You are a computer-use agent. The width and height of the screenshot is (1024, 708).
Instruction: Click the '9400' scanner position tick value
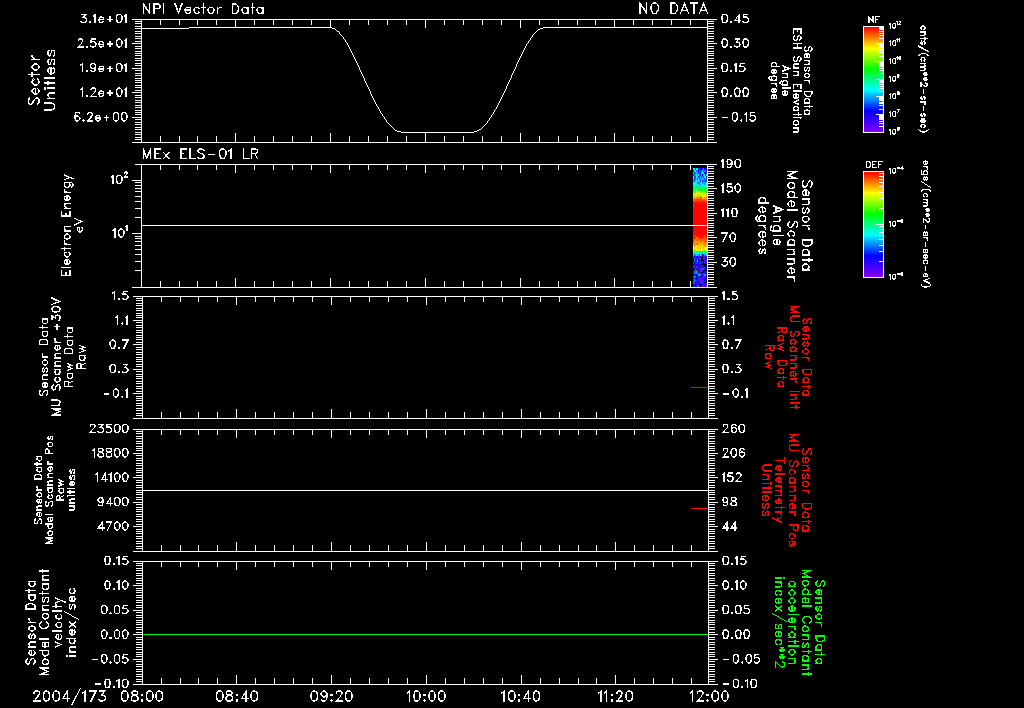coord(113,502)
